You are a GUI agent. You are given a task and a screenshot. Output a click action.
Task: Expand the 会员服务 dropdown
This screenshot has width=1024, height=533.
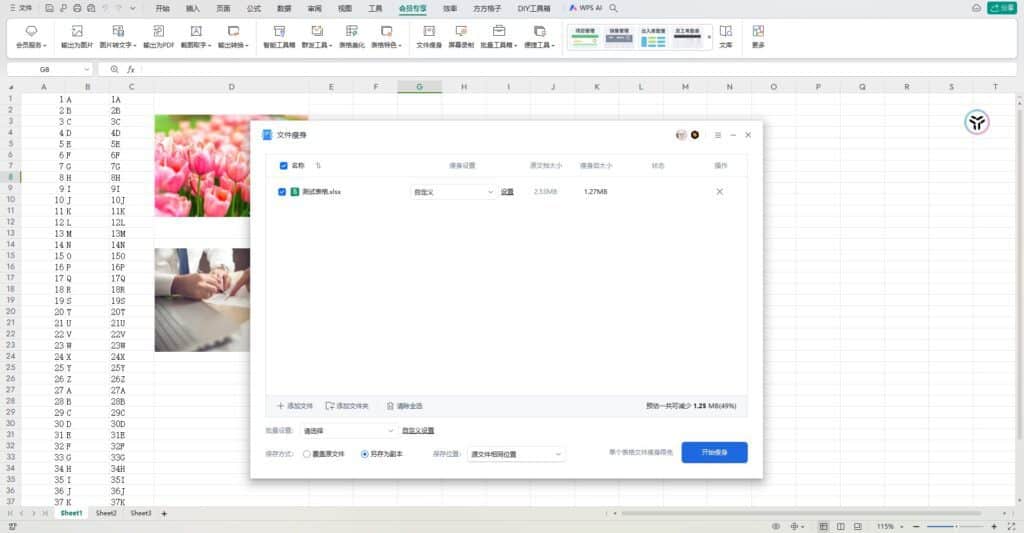pos(45,46)
